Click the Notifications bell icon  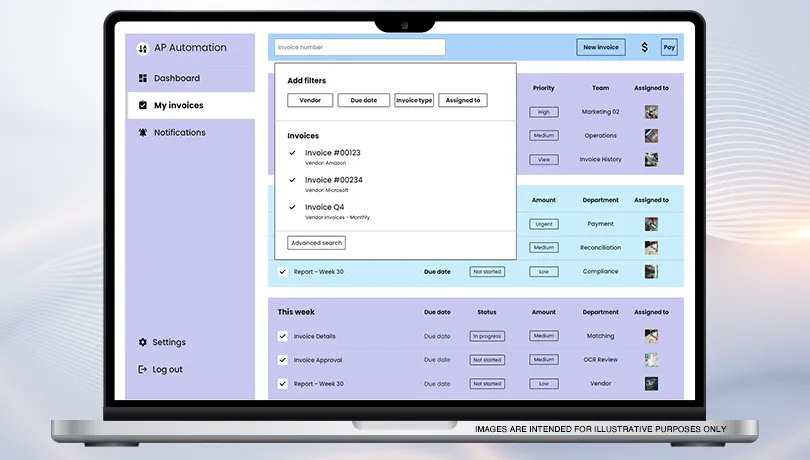tap(143, 132)
